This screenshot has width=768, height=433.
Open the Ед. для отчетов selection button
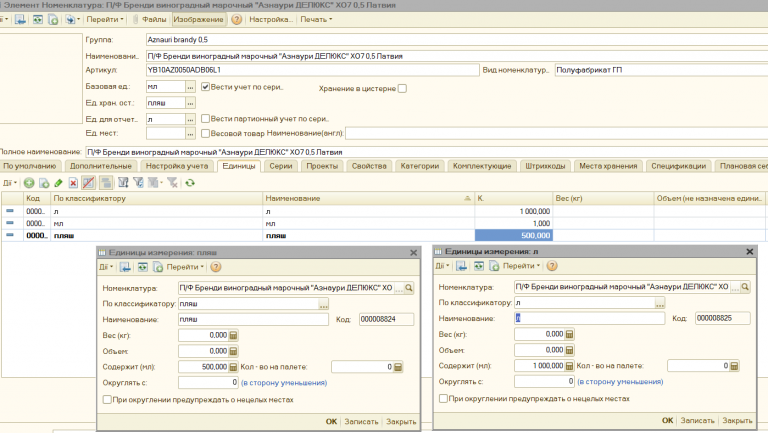click(191, 119)
